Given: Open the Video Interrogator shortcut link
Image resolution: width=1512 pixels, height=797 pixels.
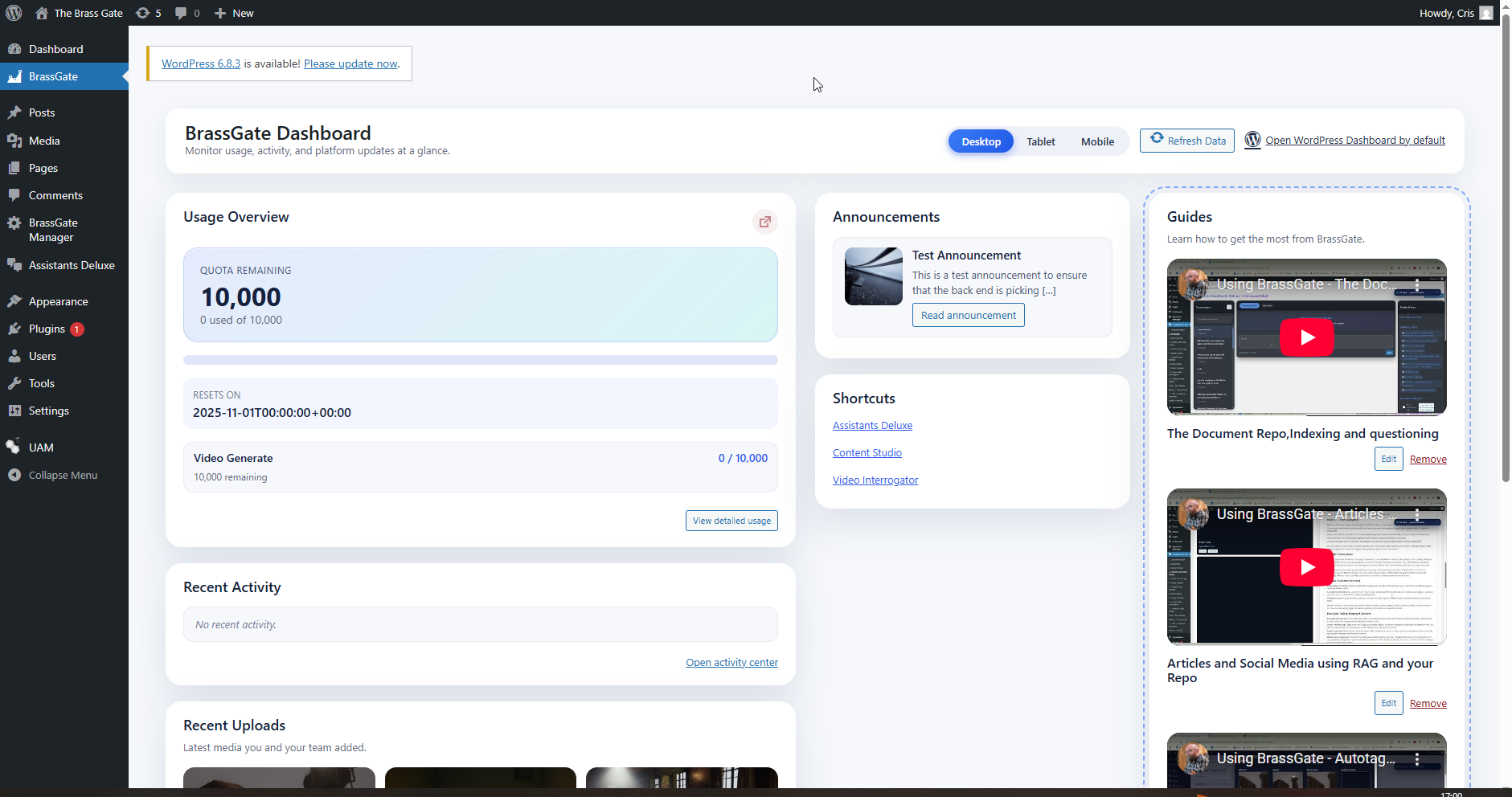Looking at the screenshot, I should [875, 480].
